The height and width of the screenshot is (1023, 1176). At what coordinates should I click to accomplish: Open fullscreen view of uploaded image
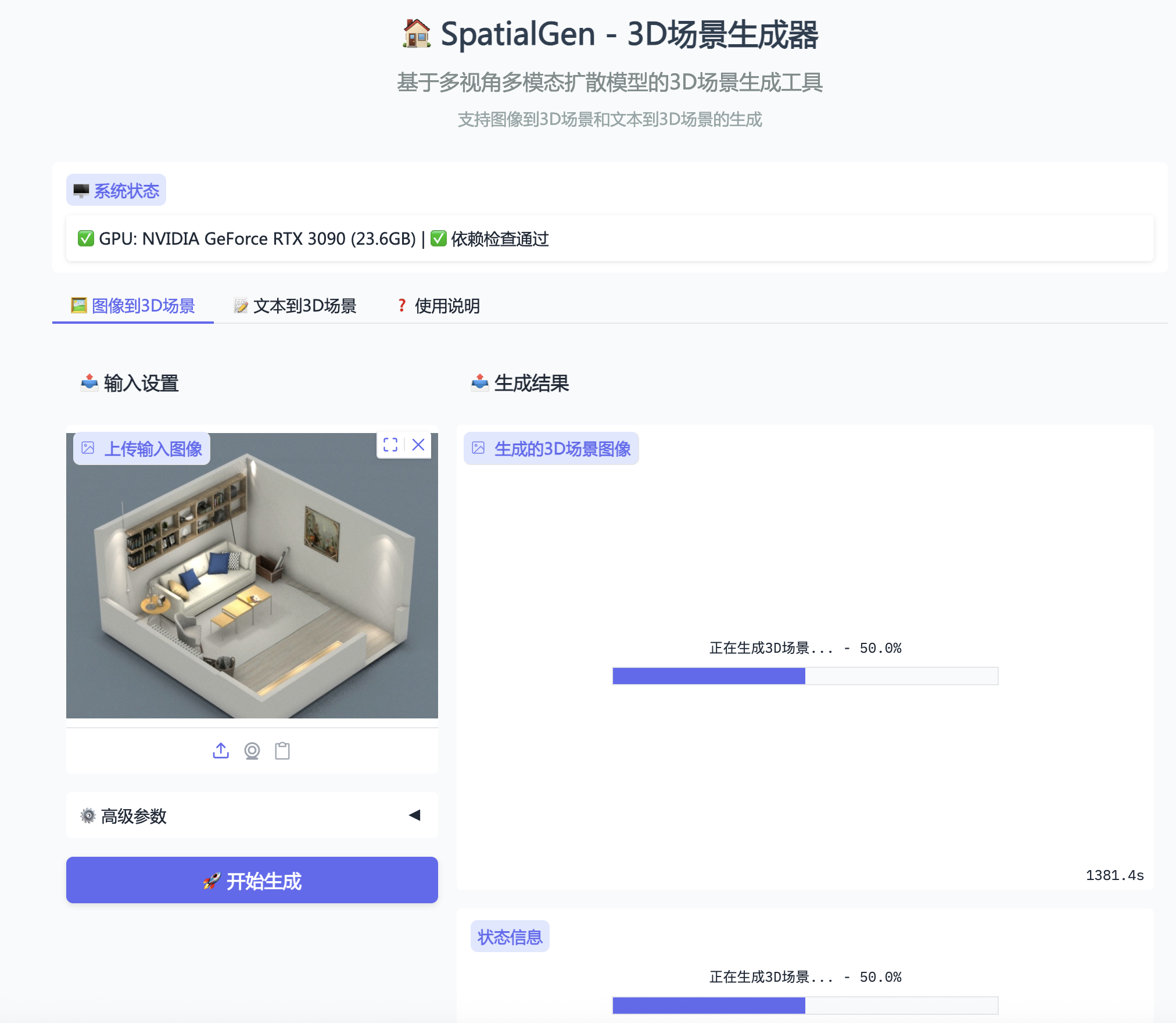coord(390,445)
